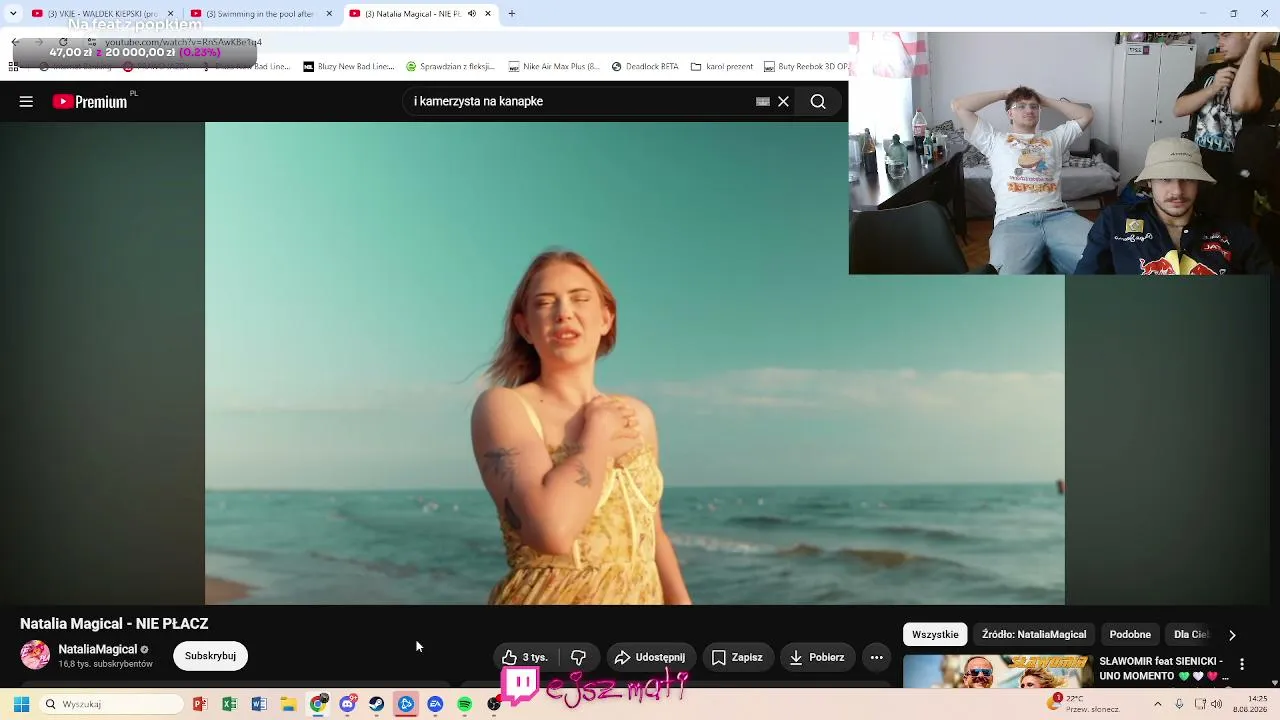Open Bluzy New Bad Line bookmark
Screen dimensions: 1280x720
pyautogui.click(x=349, y=67)
